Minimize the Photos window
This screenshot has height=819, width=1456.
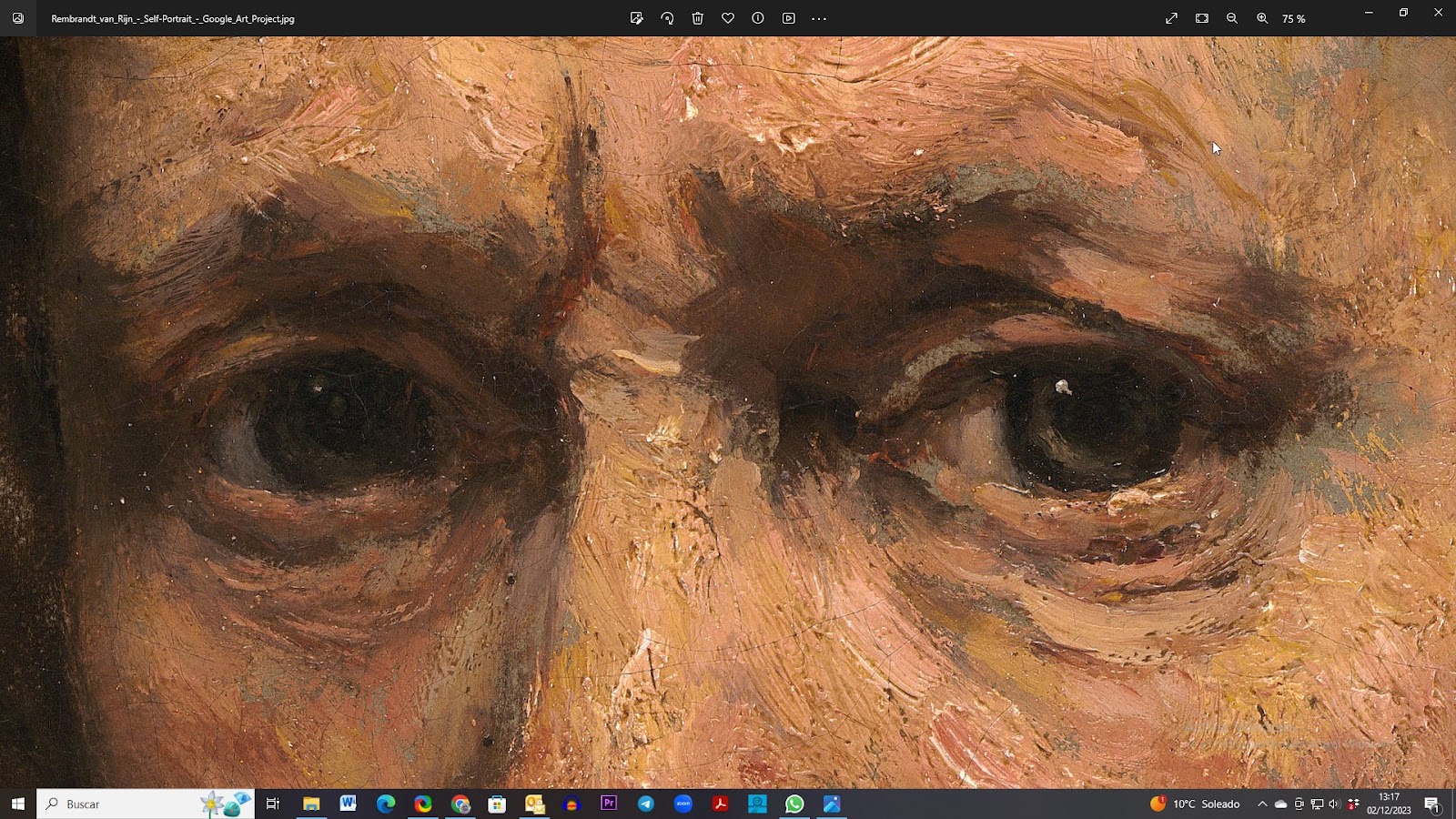coord(1369,13)
